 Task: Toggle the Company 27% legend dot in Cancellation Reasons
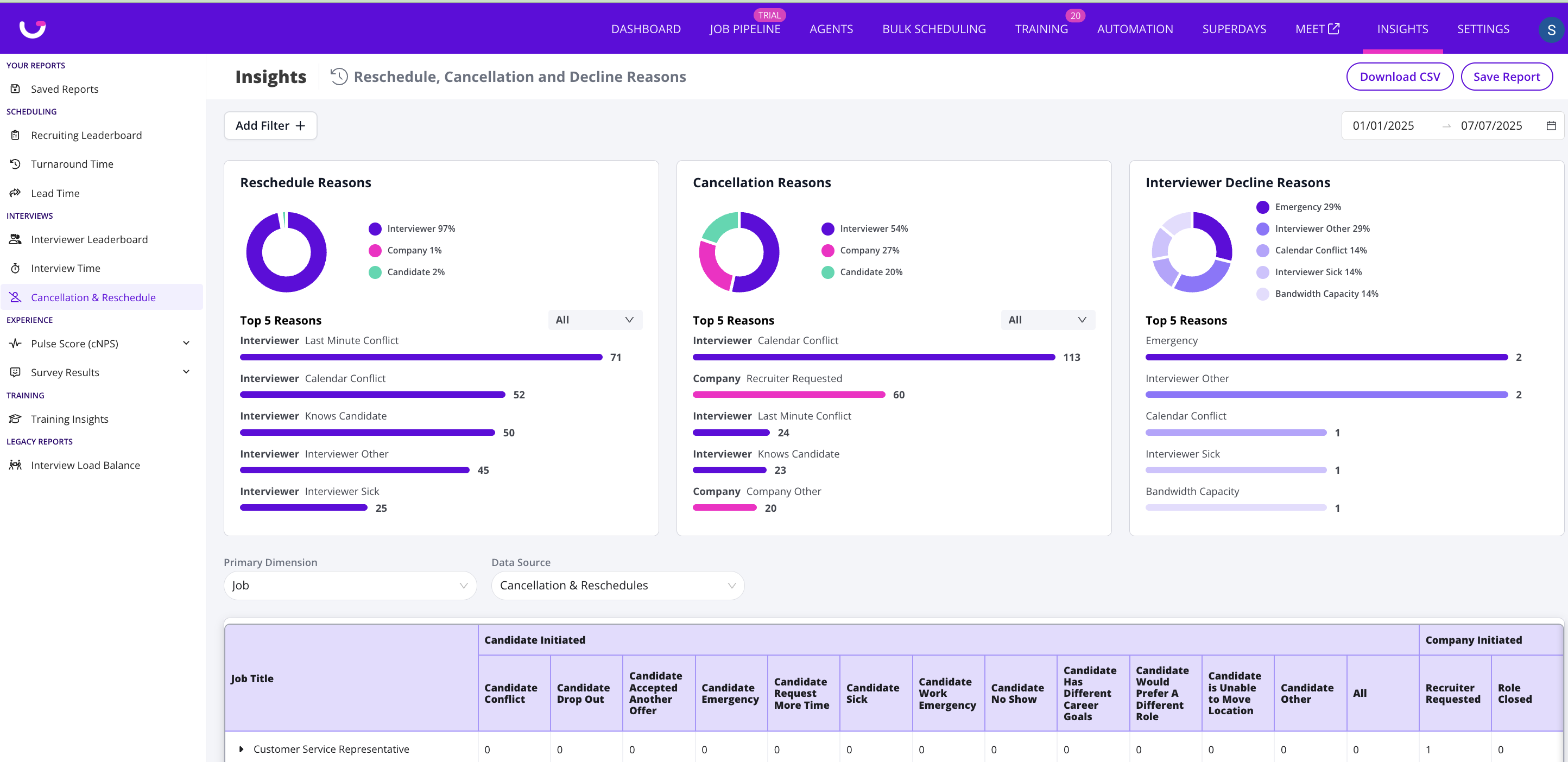(x=827, y=251)
